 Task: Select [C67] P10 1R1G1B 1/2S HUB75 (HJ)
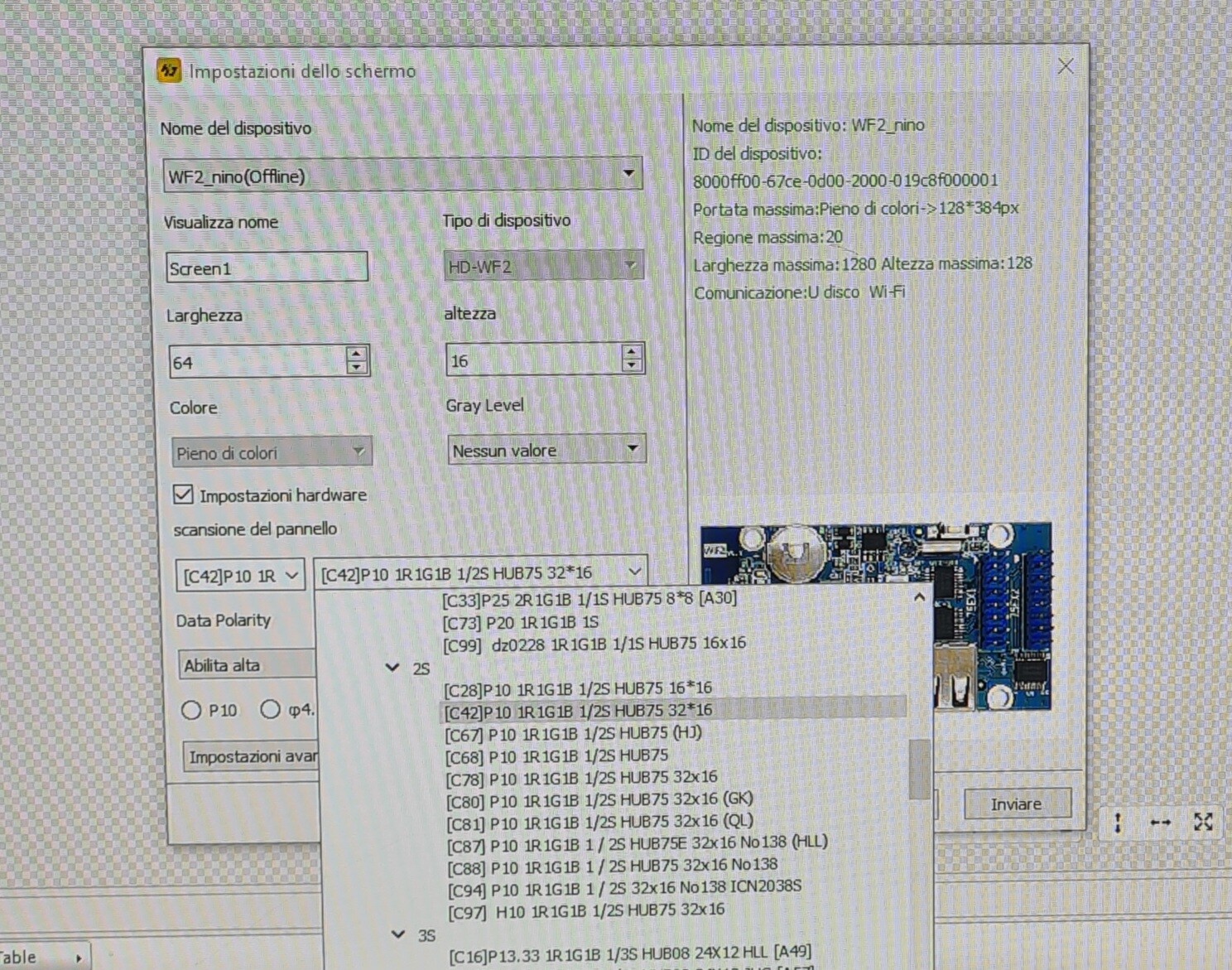click(574, 734)
